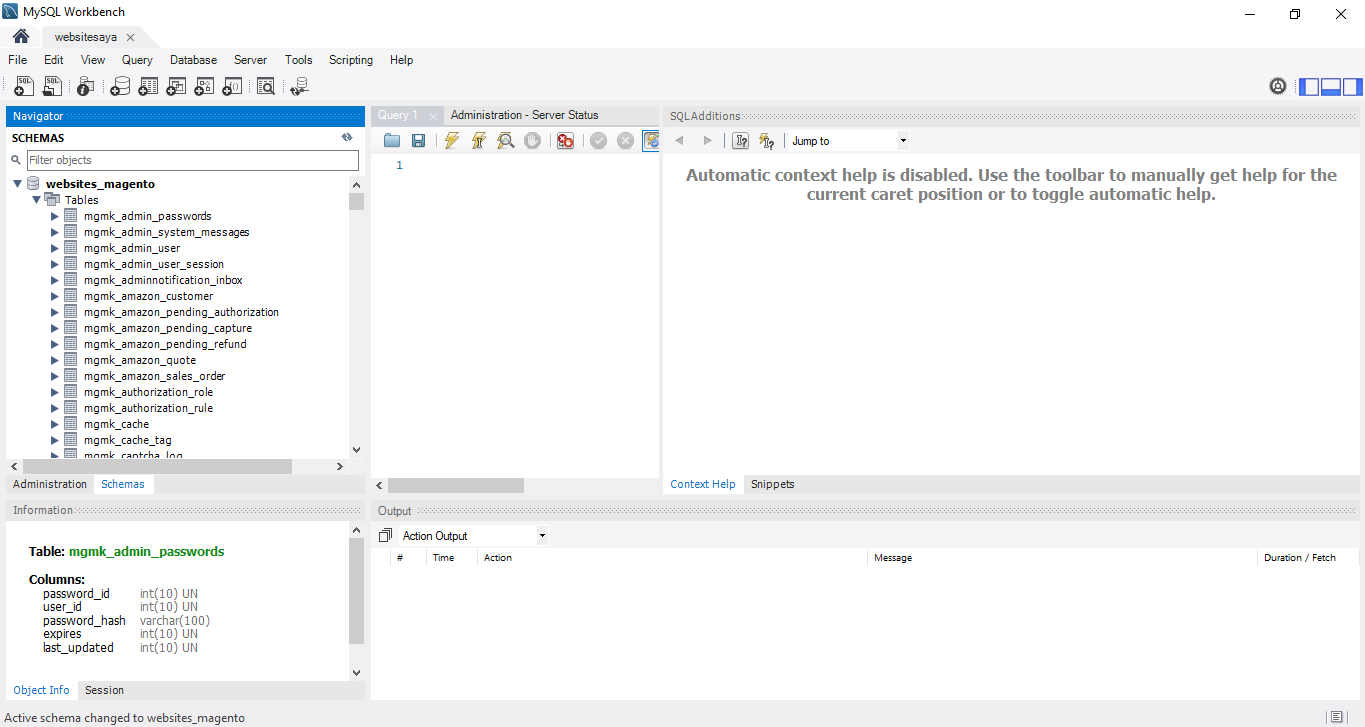
Task: Create a new table in the active schema
Action: click(148, 86)
